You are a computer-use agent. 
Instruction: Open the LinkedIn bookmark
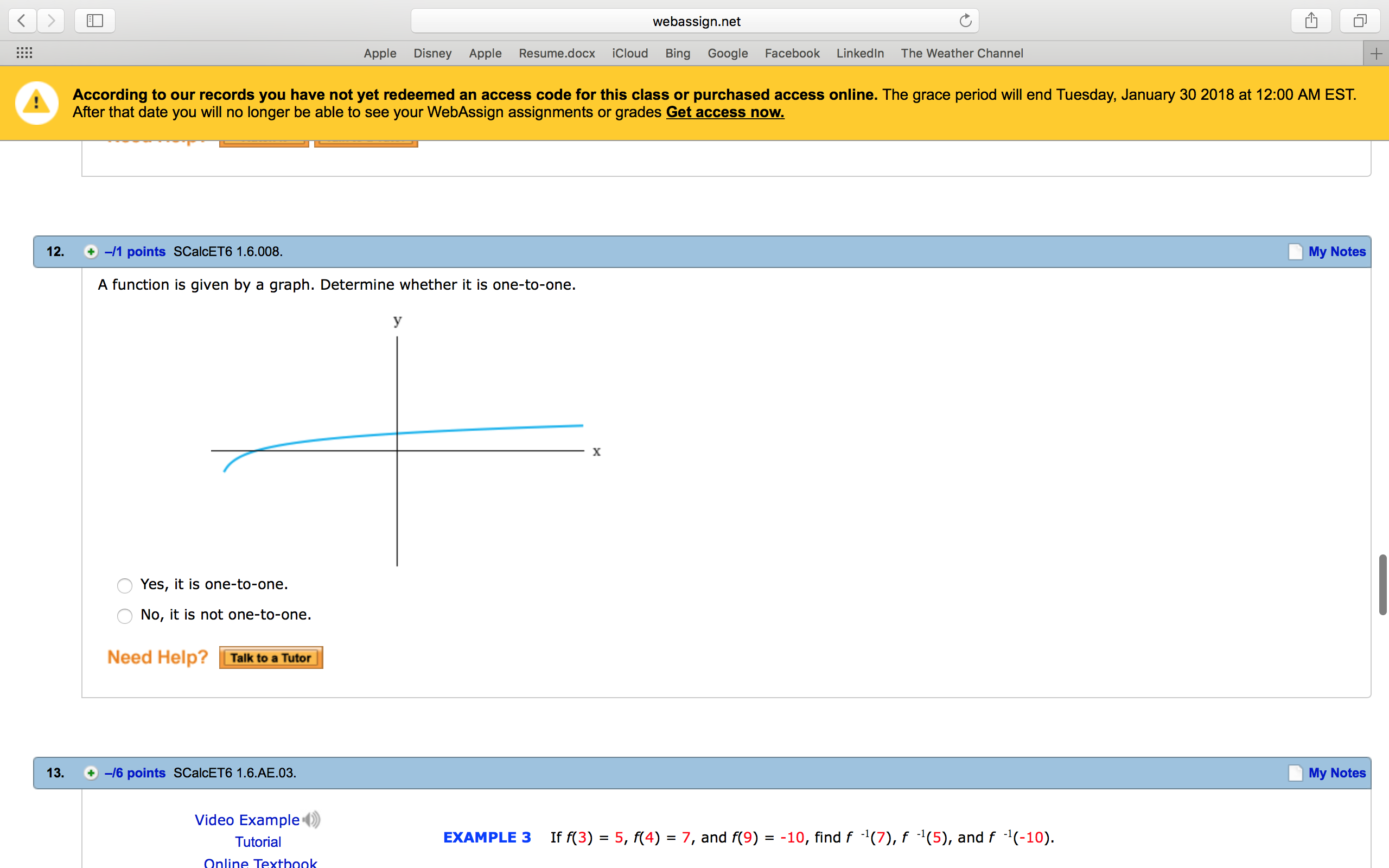pyautogui.click(x=860, y=53)
